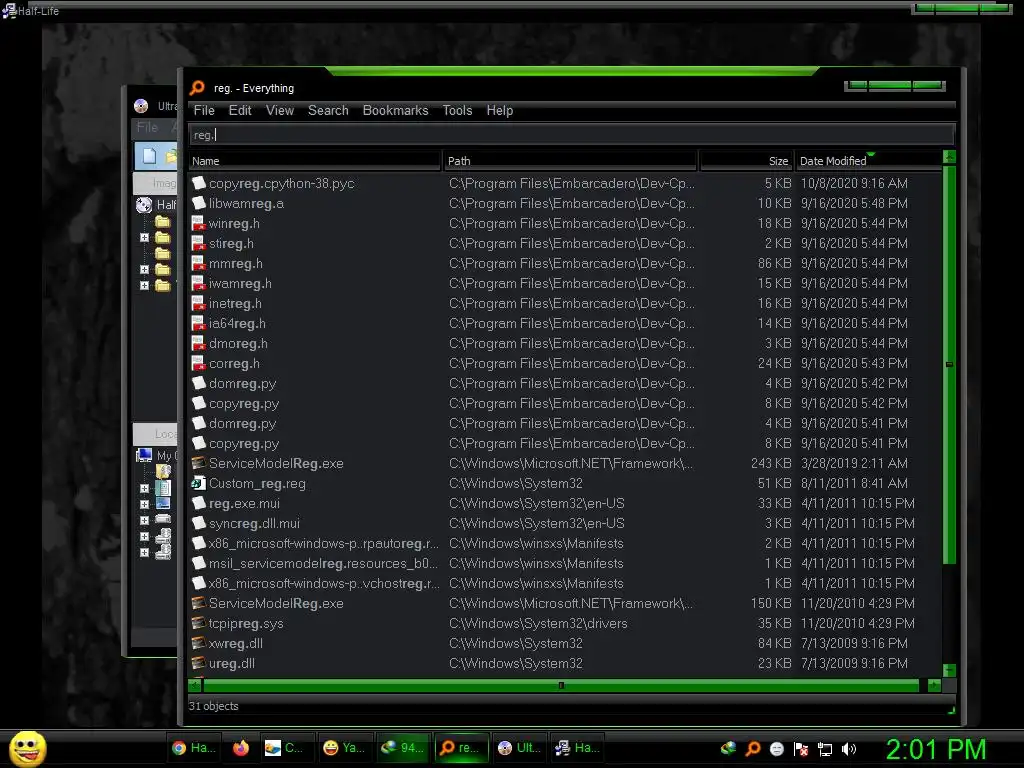This screenshot has width=1024, height=768.
Task: Sort by the Date Modified column header
Action: 869,161
